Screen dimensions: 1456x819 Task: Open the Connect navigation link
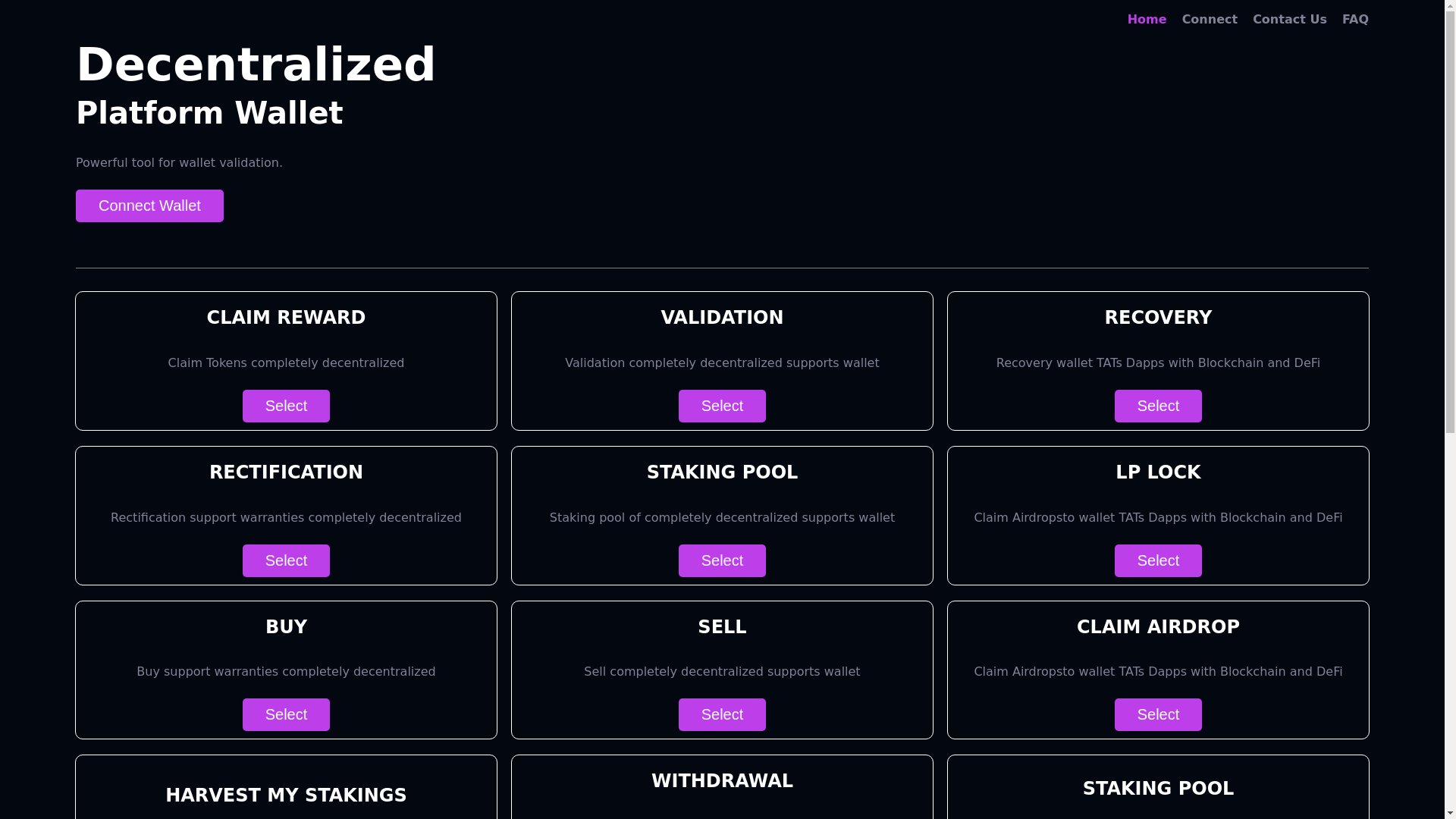(x=1210, y=19)
